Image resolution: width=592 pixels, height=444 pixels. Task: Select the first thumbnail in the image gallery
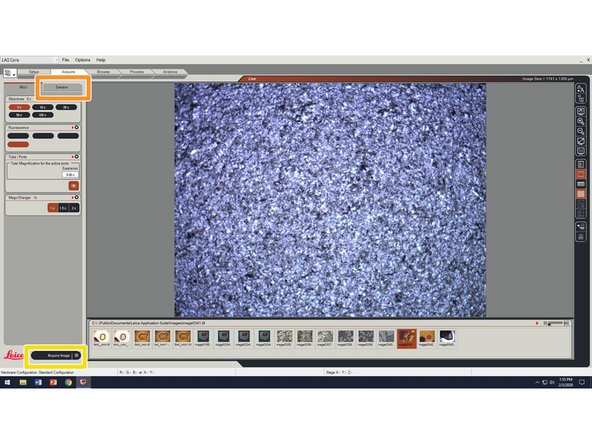click(102, 338)
